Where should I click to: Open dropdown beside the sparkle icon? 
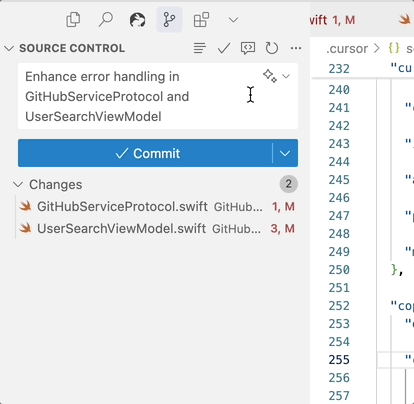click(x=286, y=76)
